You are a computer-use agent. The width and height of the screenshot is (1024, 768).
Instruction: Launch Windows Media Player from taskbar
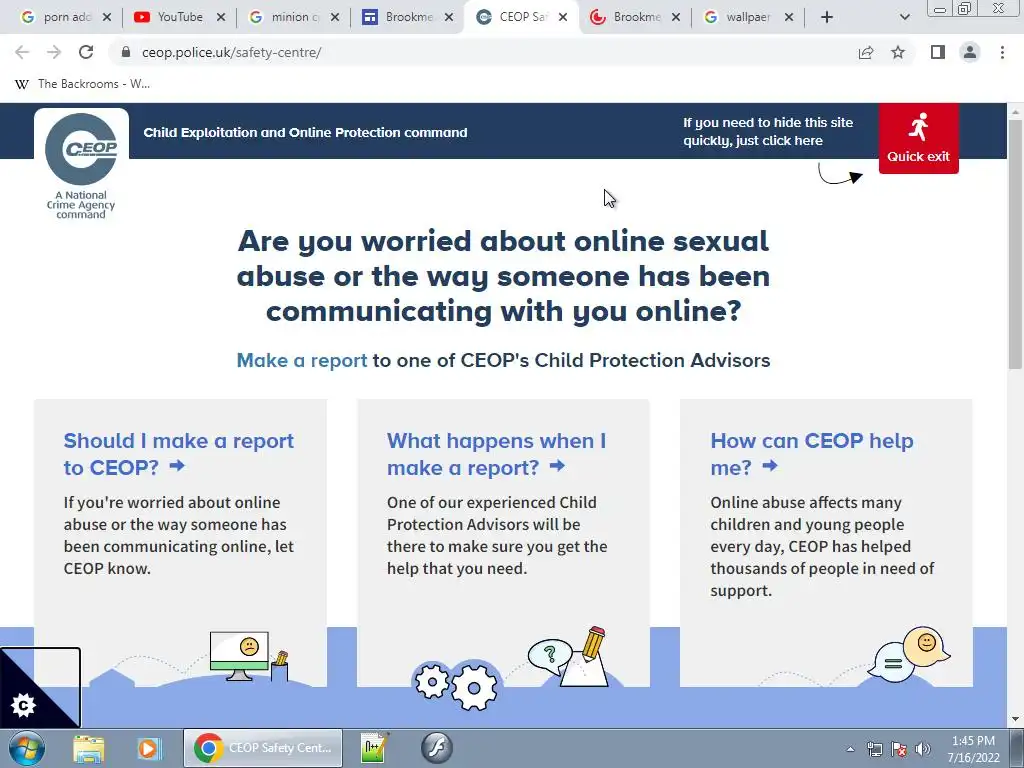point(148,748)
